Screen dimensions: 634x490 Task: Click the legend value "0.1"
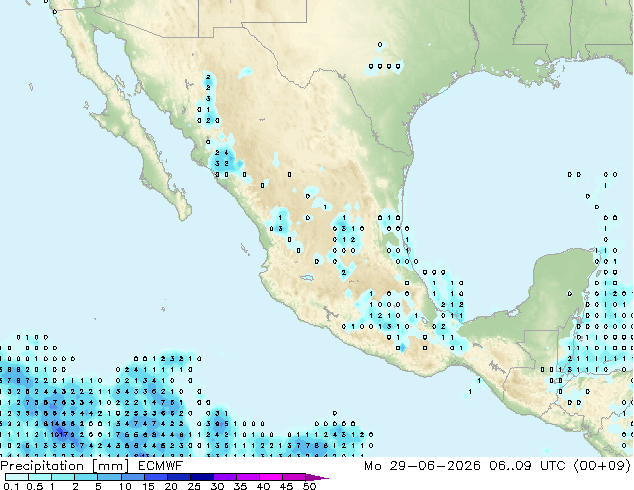point(11,486)
